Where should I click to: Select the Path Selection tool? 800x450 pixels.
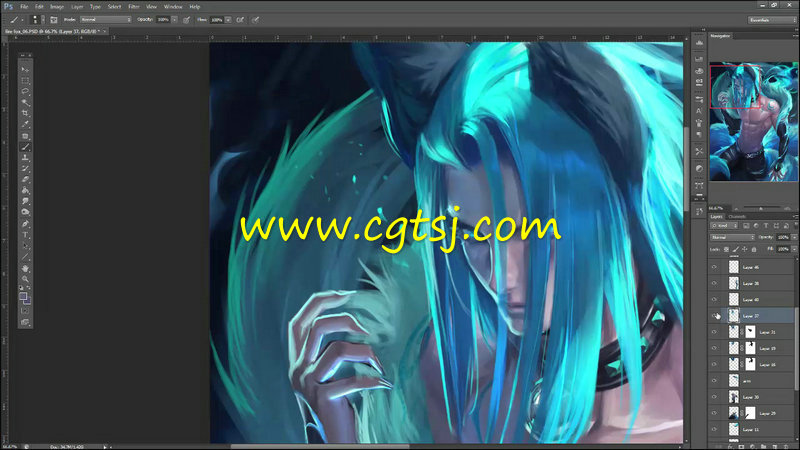(x=25, y=246)
